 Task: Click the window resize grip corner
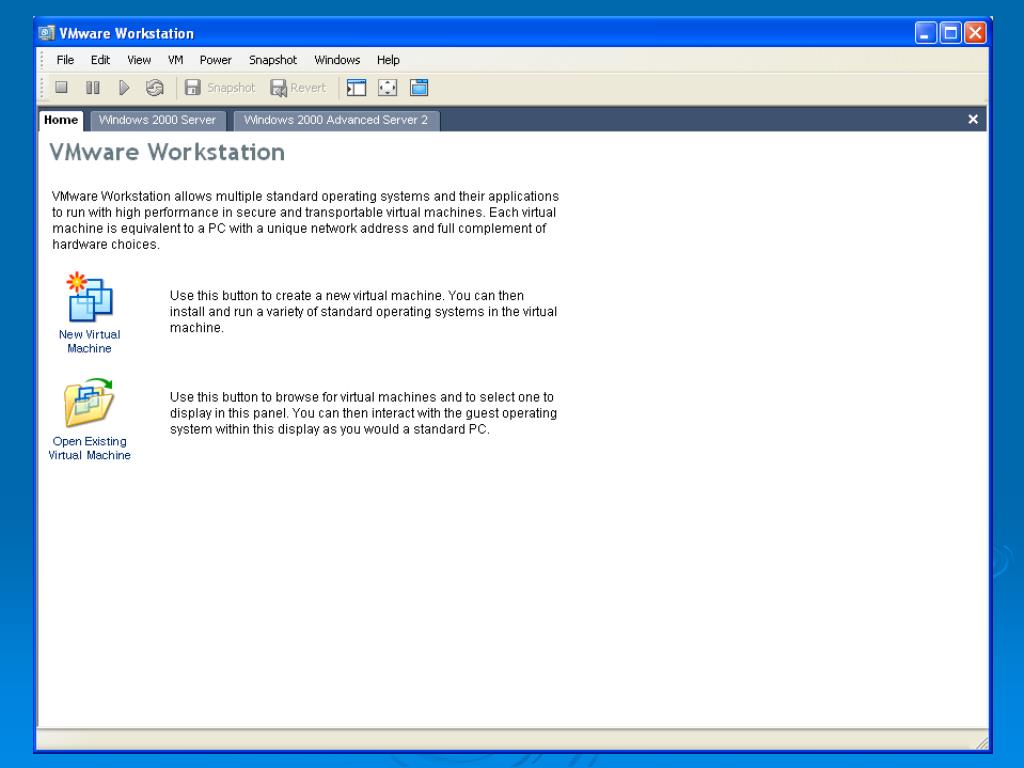click(x=982, y=743)
